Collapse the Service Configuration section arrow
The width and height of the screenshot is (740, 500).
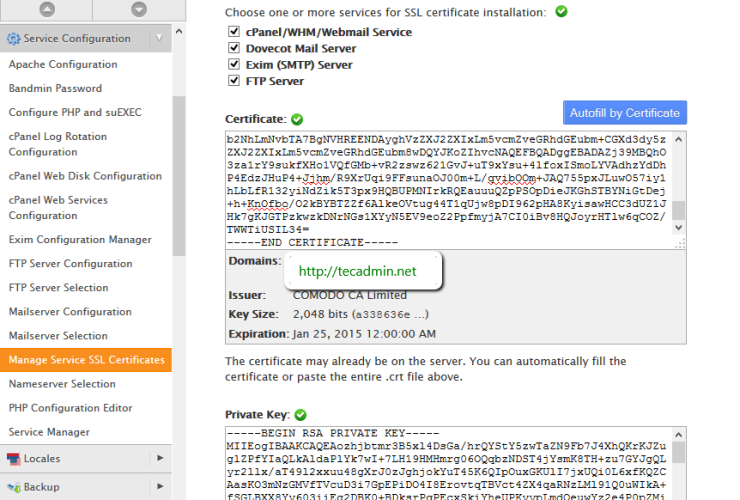pyautogui.click(x=160, y=39)
